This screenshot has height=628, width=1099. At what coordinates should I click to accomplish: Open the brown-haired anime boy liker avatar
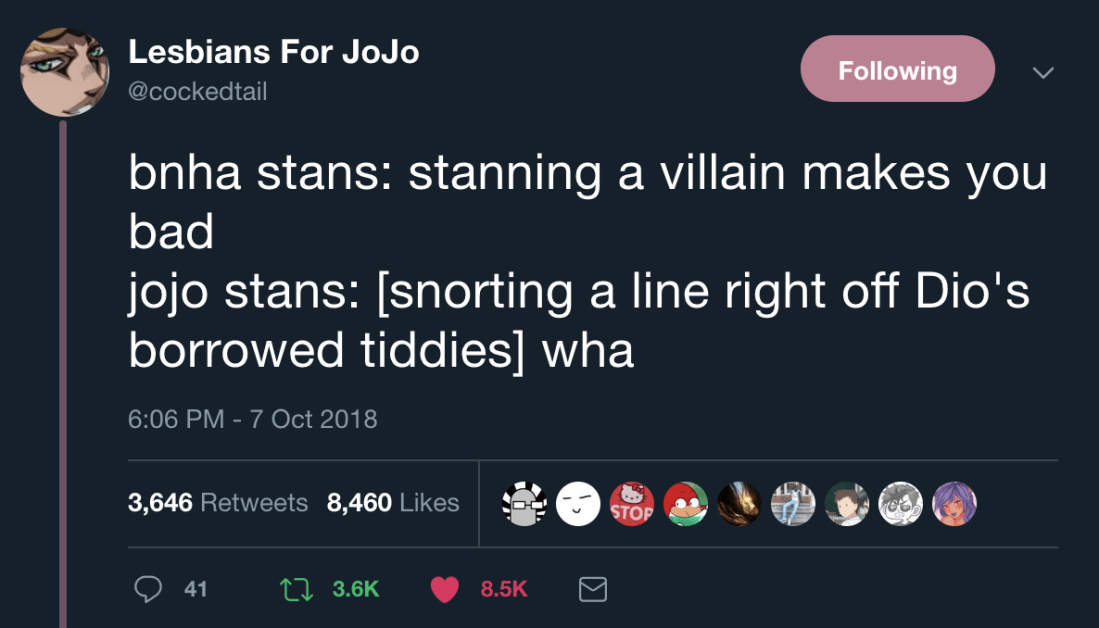[x=846, y=504]
